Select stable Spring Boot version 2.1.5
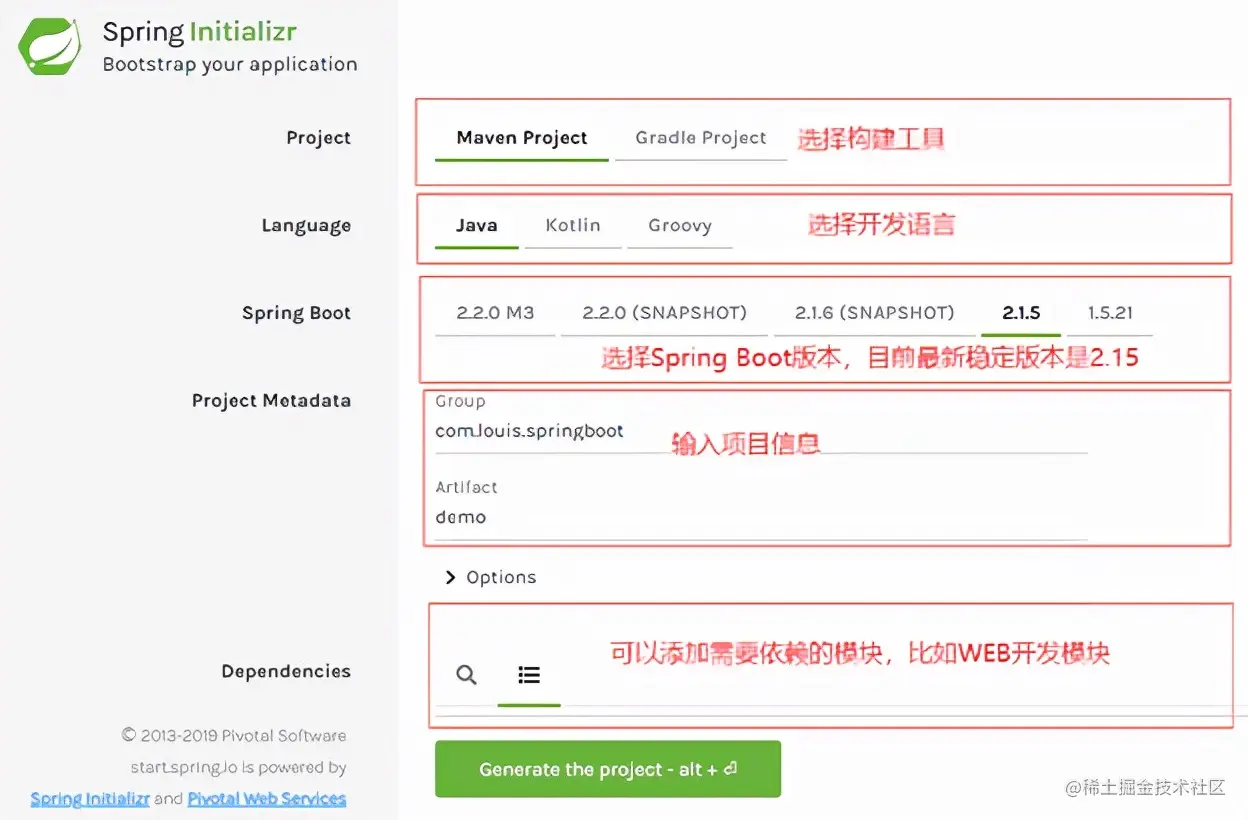This screenshot has width=1248, height=820. click(x=1021, y=312)
